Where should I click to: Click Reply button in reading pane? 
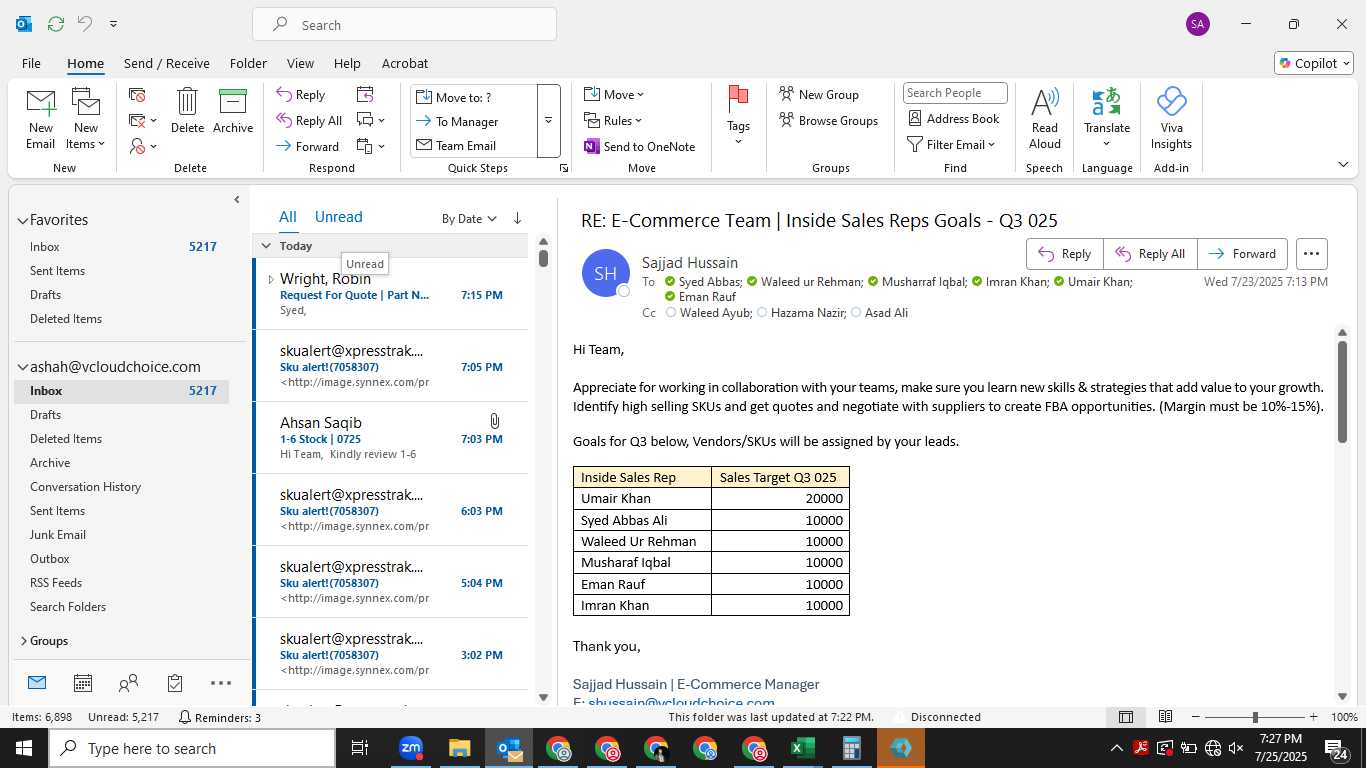pos(1064,254)
